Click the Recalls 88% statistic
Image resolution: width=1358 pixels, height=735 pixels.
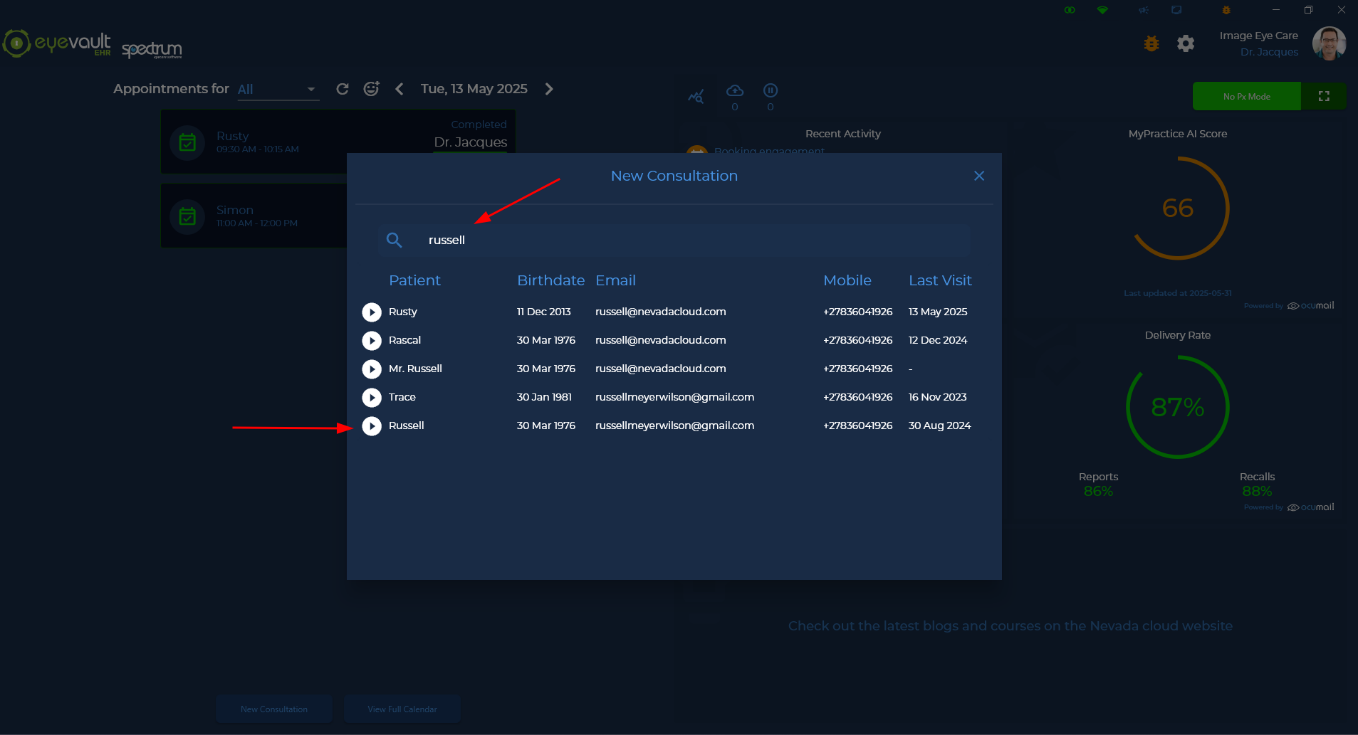[1257, 484]
